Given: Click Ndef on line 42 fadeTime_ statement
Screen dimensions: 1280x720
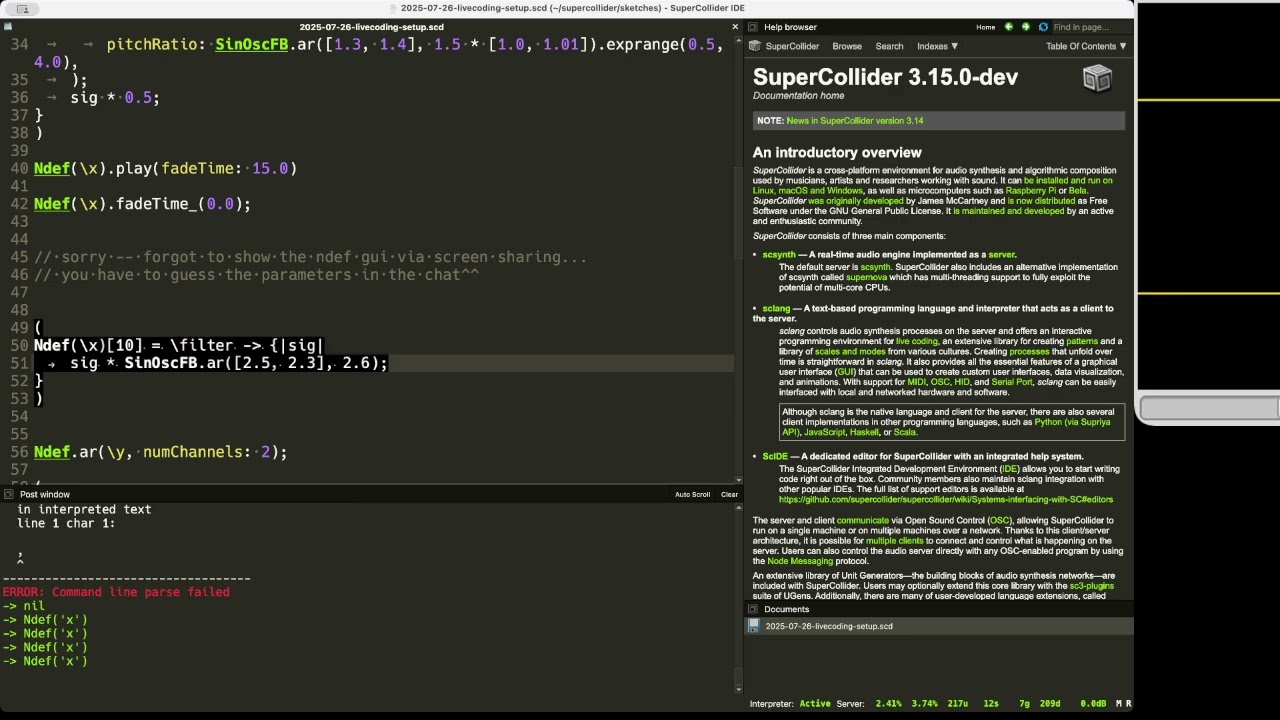Looking at the screenshot, I should click(52, 204).
